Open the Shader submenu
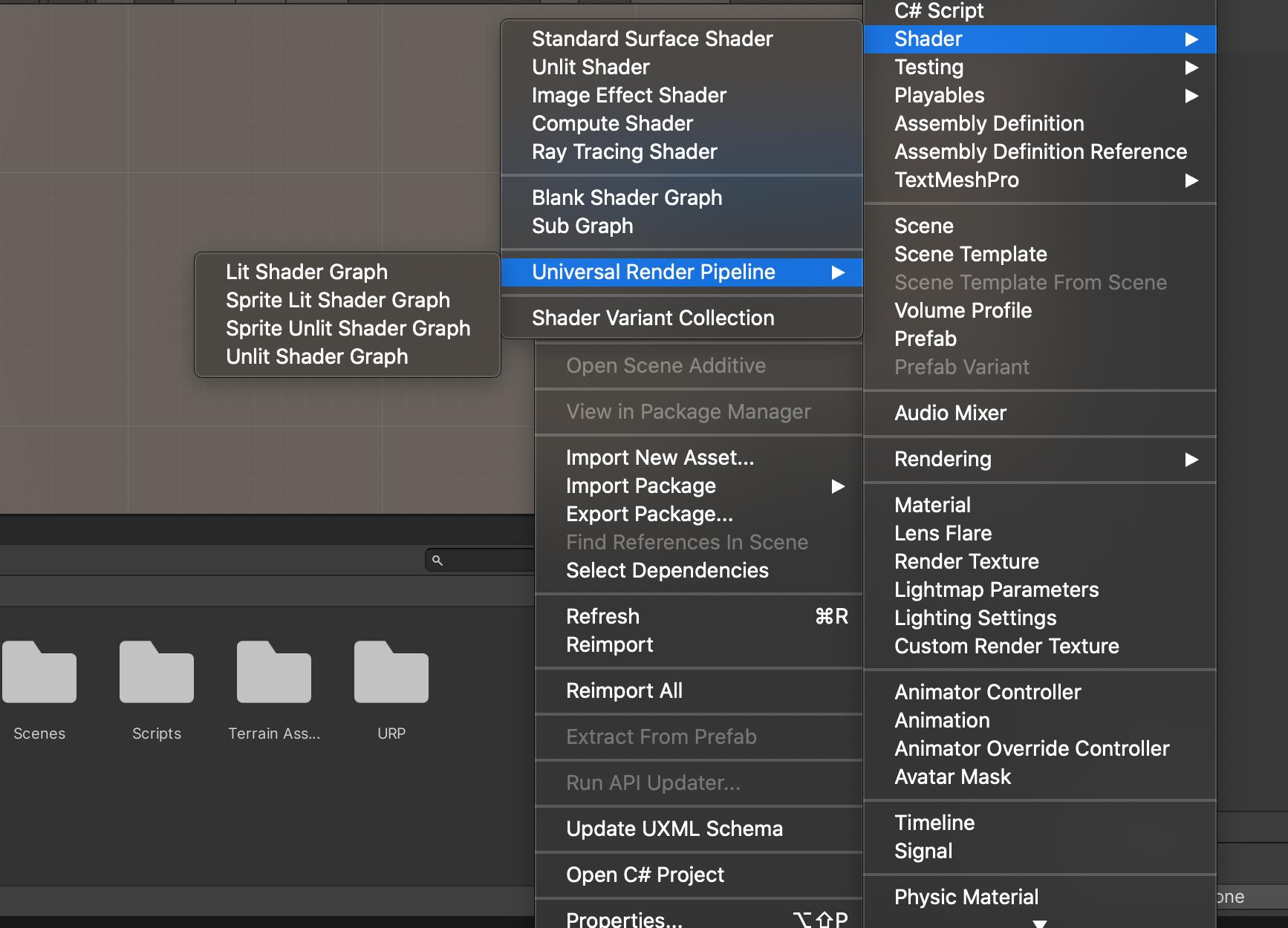Viewport: 1288px width, 928px height. coord(1040,39)
